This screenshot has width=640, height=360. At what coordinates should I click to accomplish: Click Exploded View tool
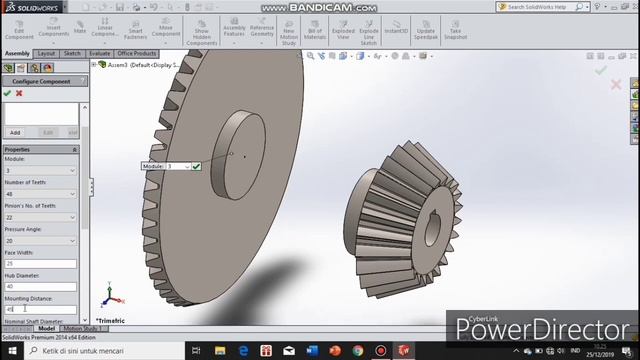(x=343, y=29)
